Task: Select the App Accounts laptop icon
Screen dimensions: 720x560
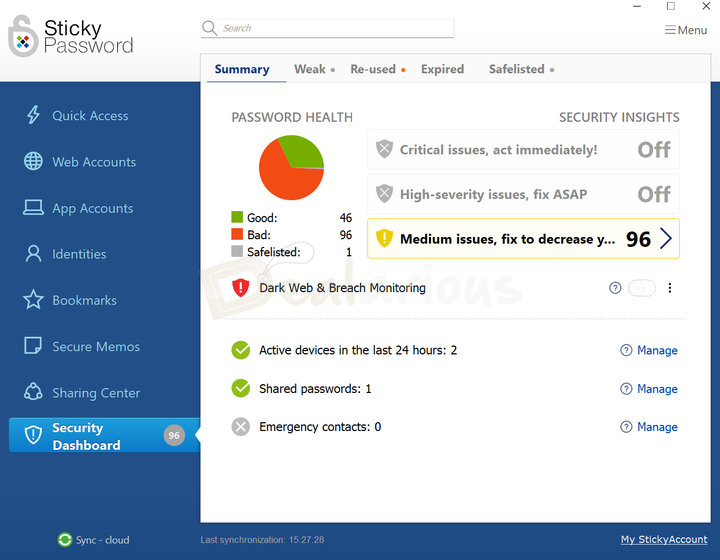Action: [33, 207]
